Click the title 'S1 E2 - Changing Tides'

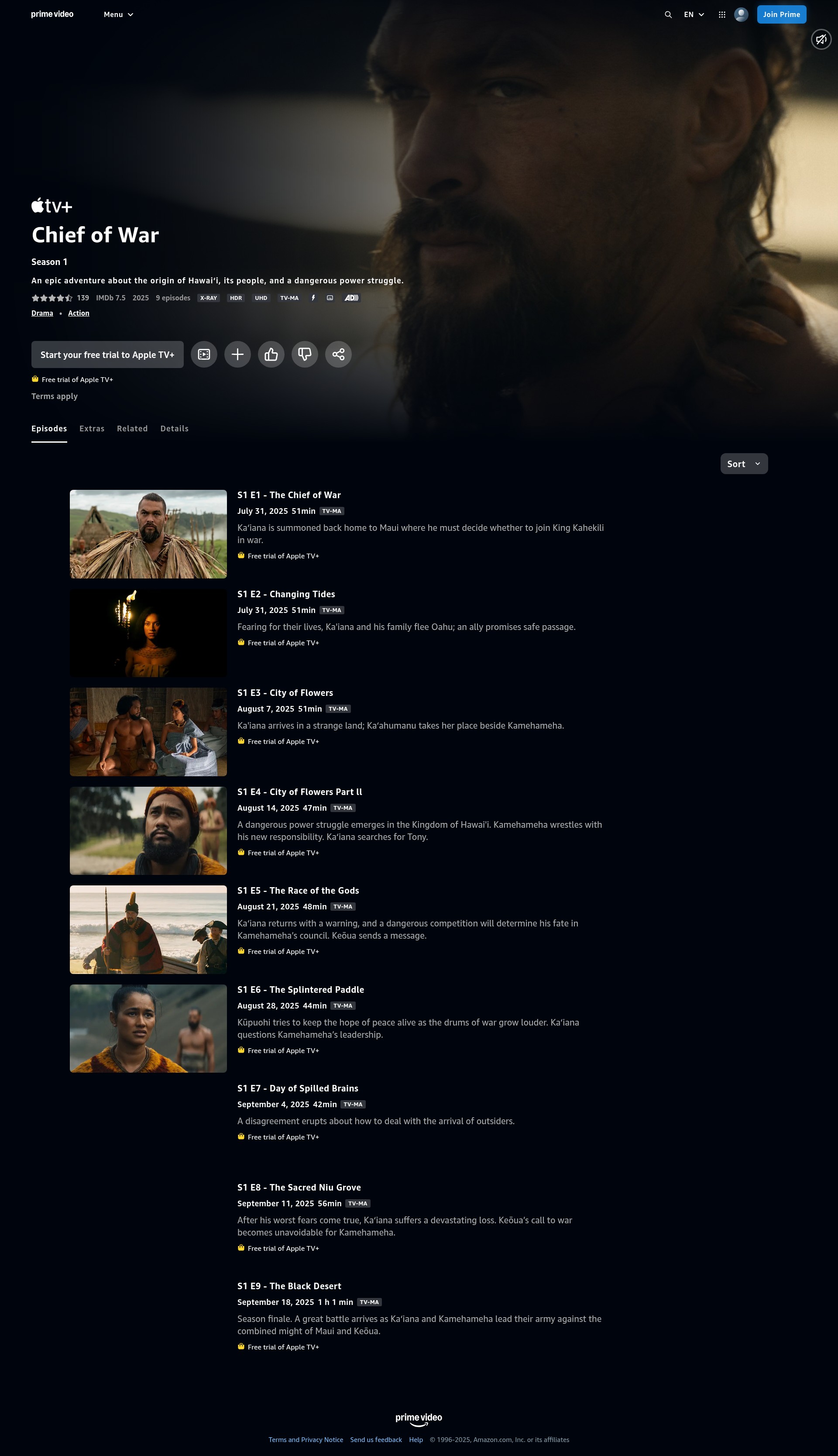(x=286, y=594)
